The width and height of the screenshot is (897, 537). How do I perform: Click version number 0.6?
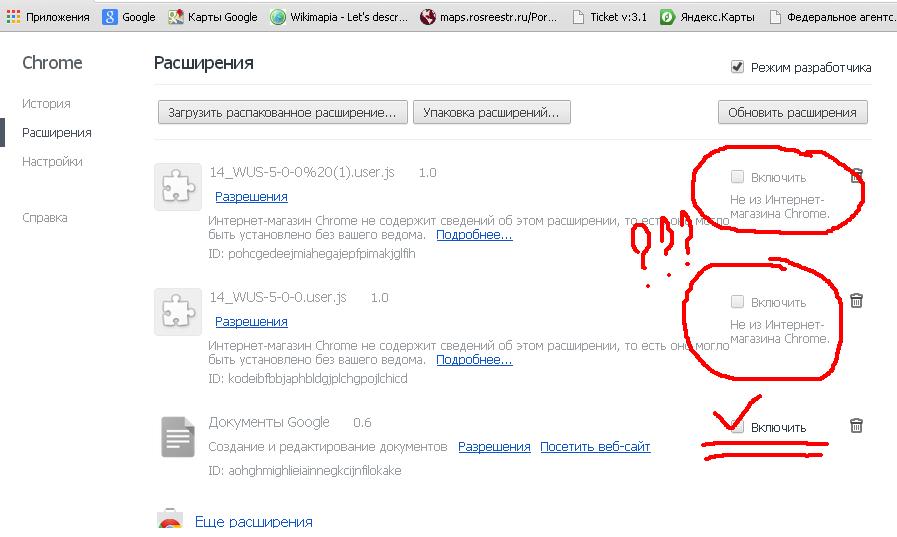coord(362,423)
